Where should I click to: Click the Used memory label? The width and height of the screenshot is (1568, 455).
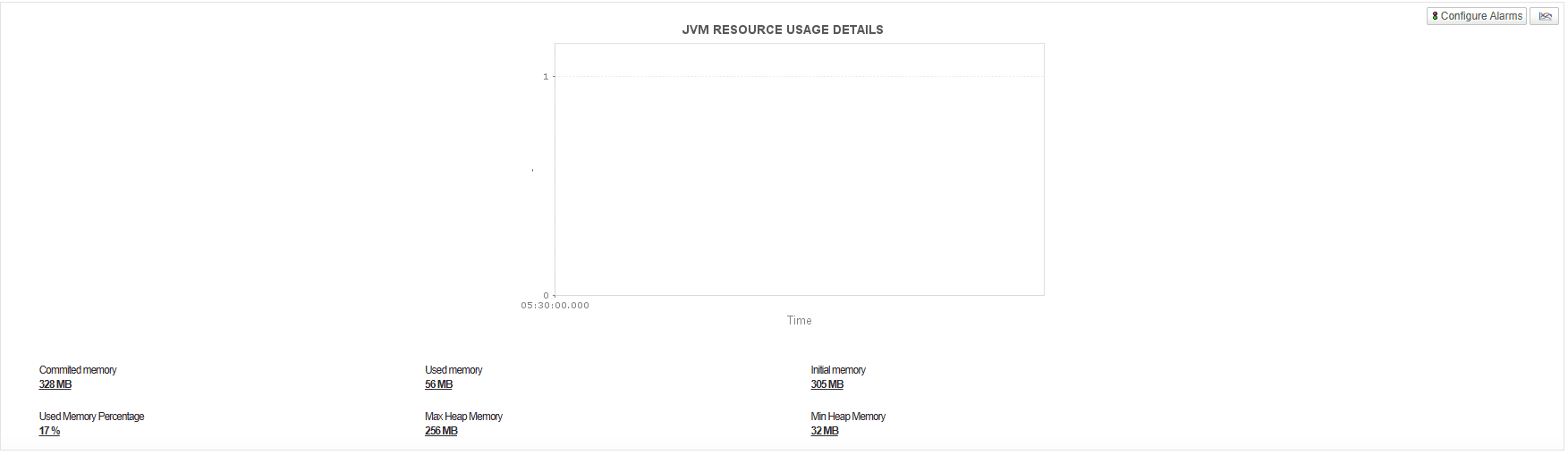(x=453, y=370)
